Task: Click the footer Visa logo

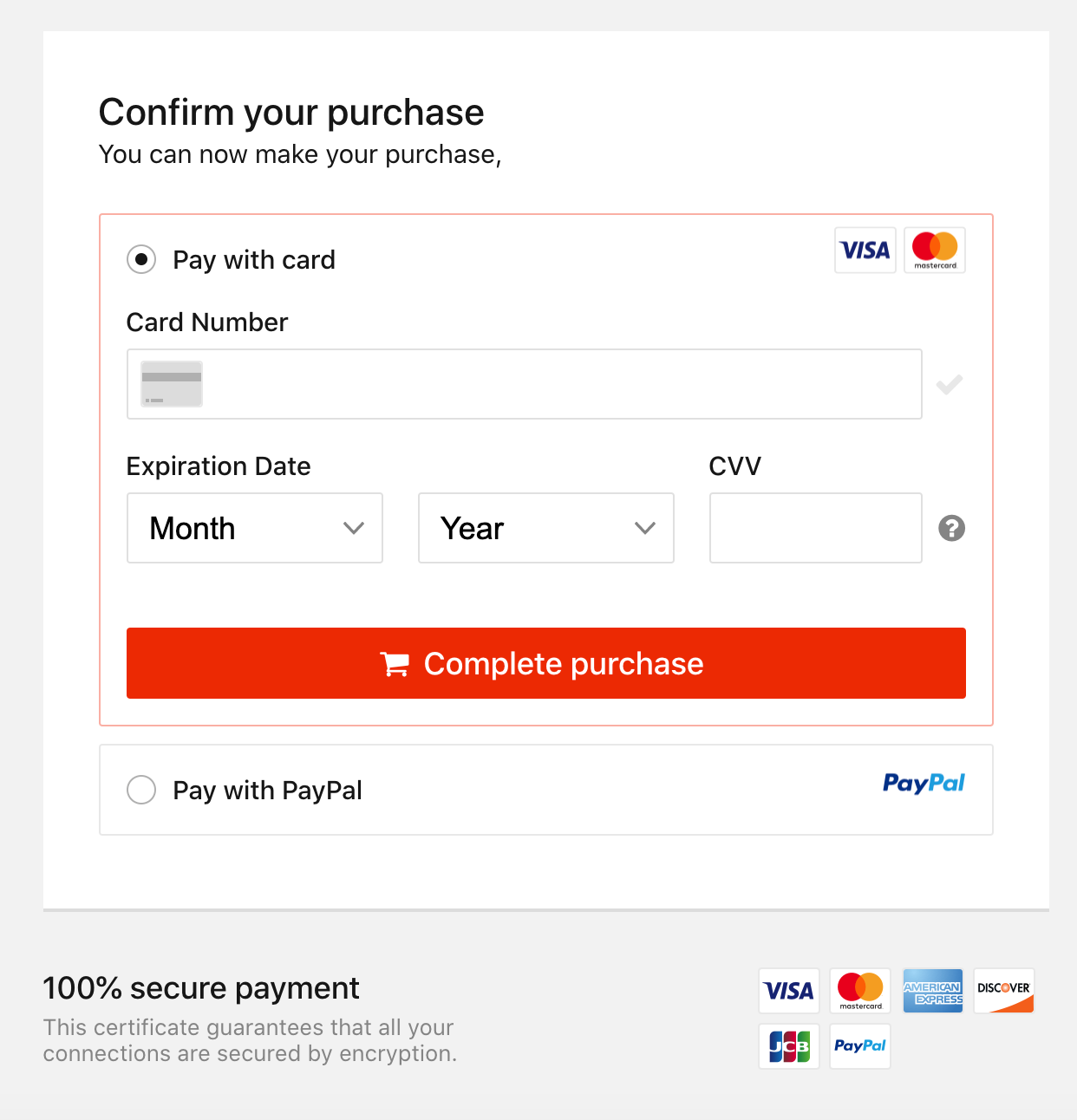Action: pos(789,991)
